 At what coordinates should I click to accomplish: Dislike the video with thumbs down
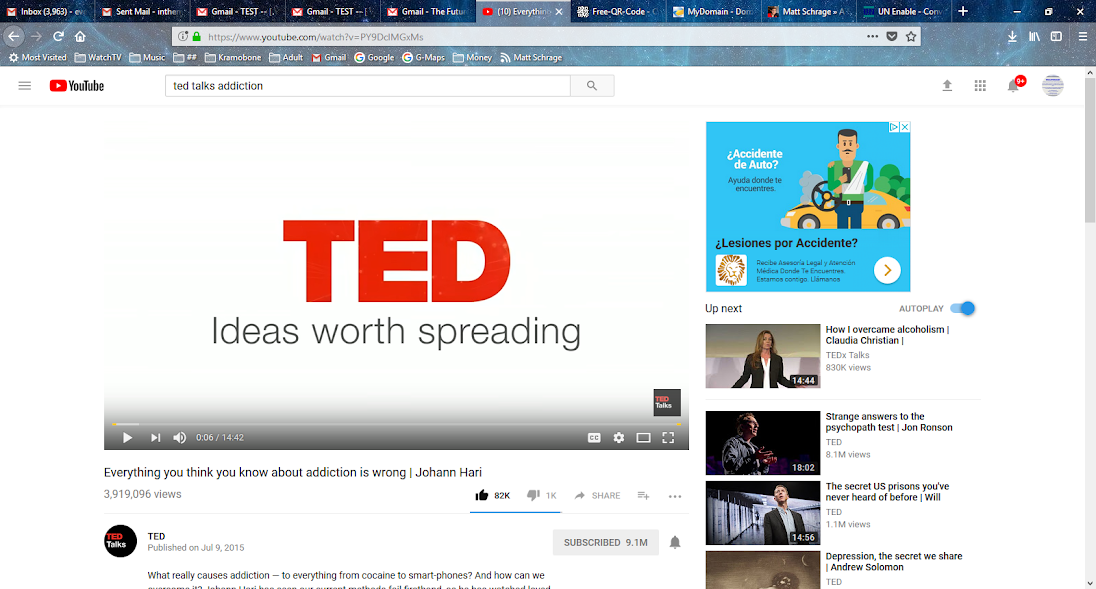542,495
